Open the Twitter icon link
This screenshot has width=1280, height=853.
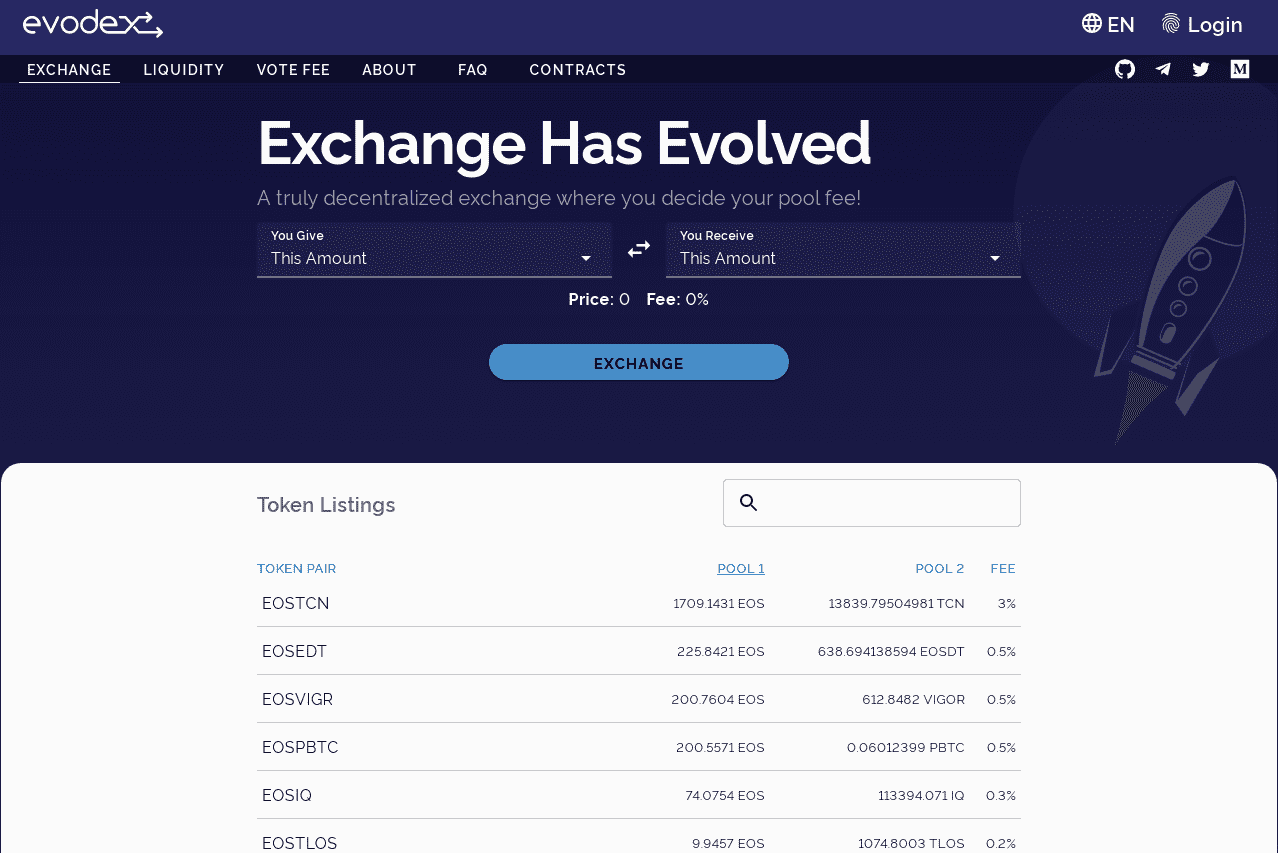coord(1201,69)
